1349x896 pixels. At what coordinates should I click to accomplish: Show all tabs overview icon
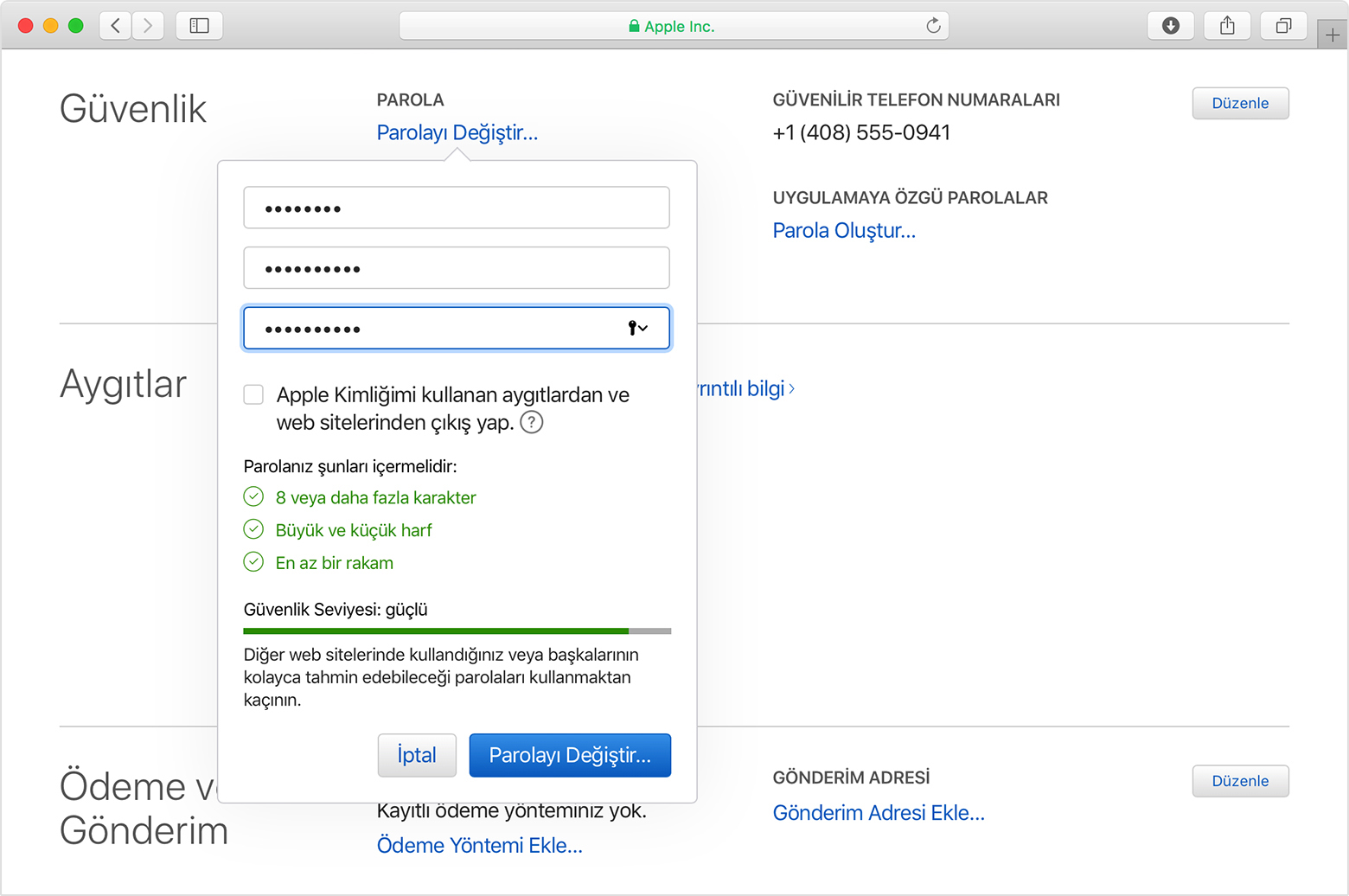(1283, 26)
